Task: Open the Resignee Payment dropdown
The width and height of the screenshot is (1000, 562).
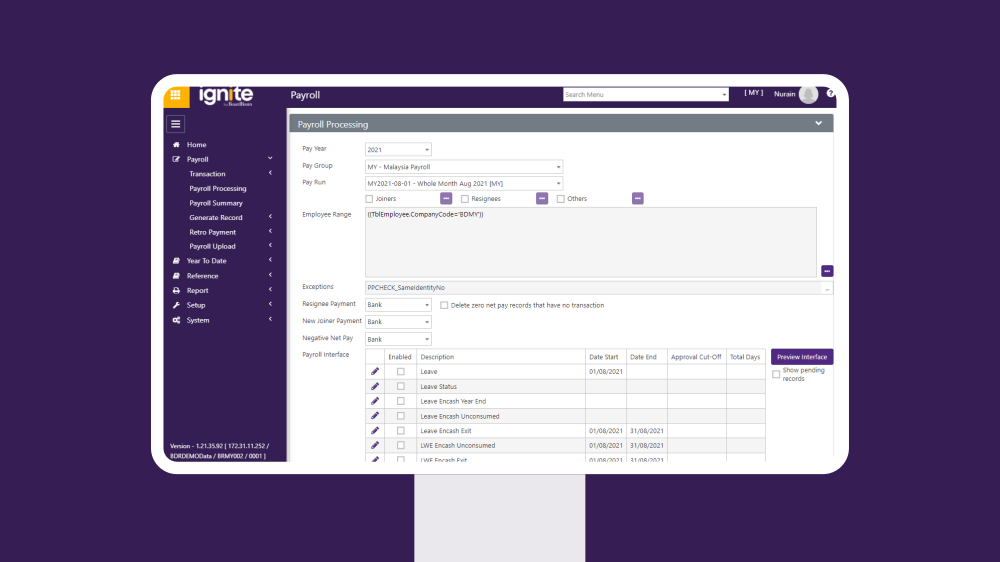Action: [398, 305]
